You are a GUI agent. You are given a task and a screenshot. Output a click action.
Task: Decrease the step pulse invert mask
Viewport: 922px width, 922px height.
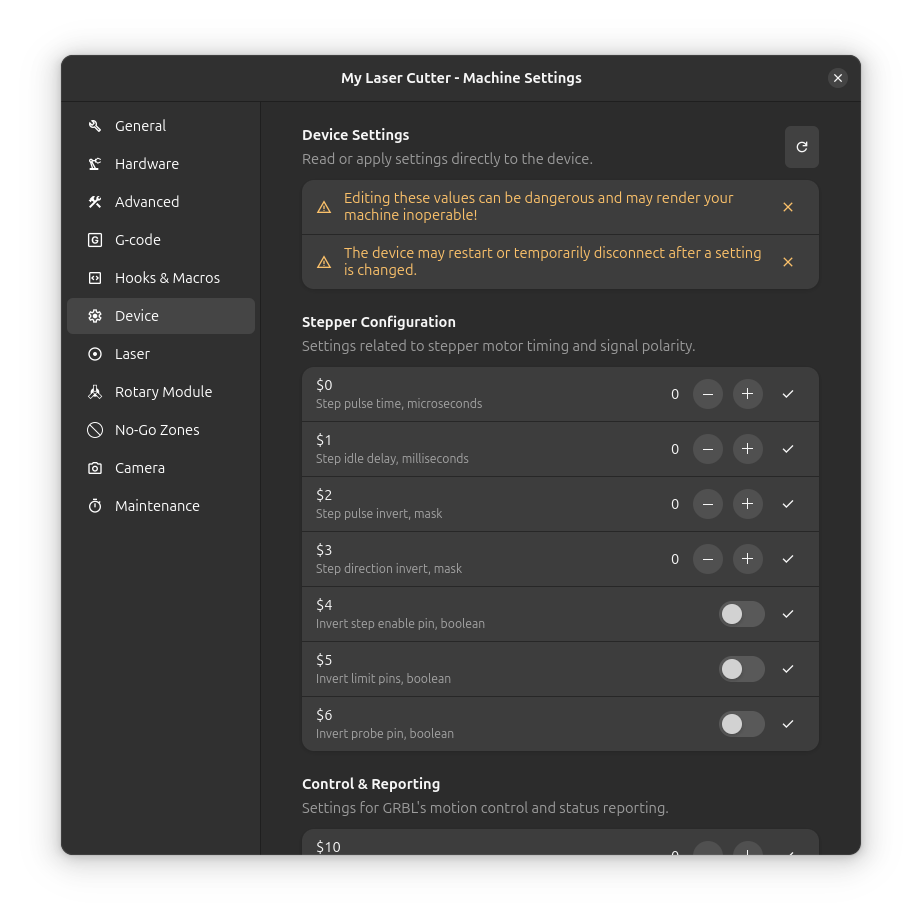[708, 504]
